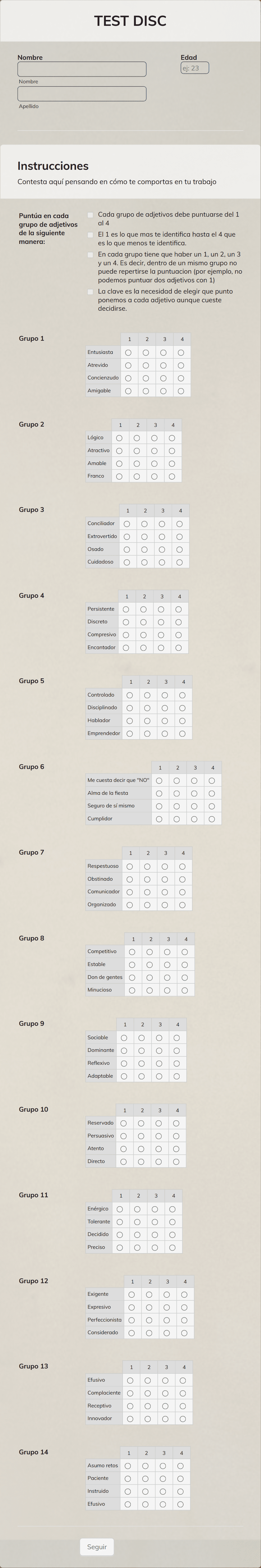Rate Entusiasta with a 1 in Grupo 1
This screenshot has width=261, height=1568.
tap(128, 352)
